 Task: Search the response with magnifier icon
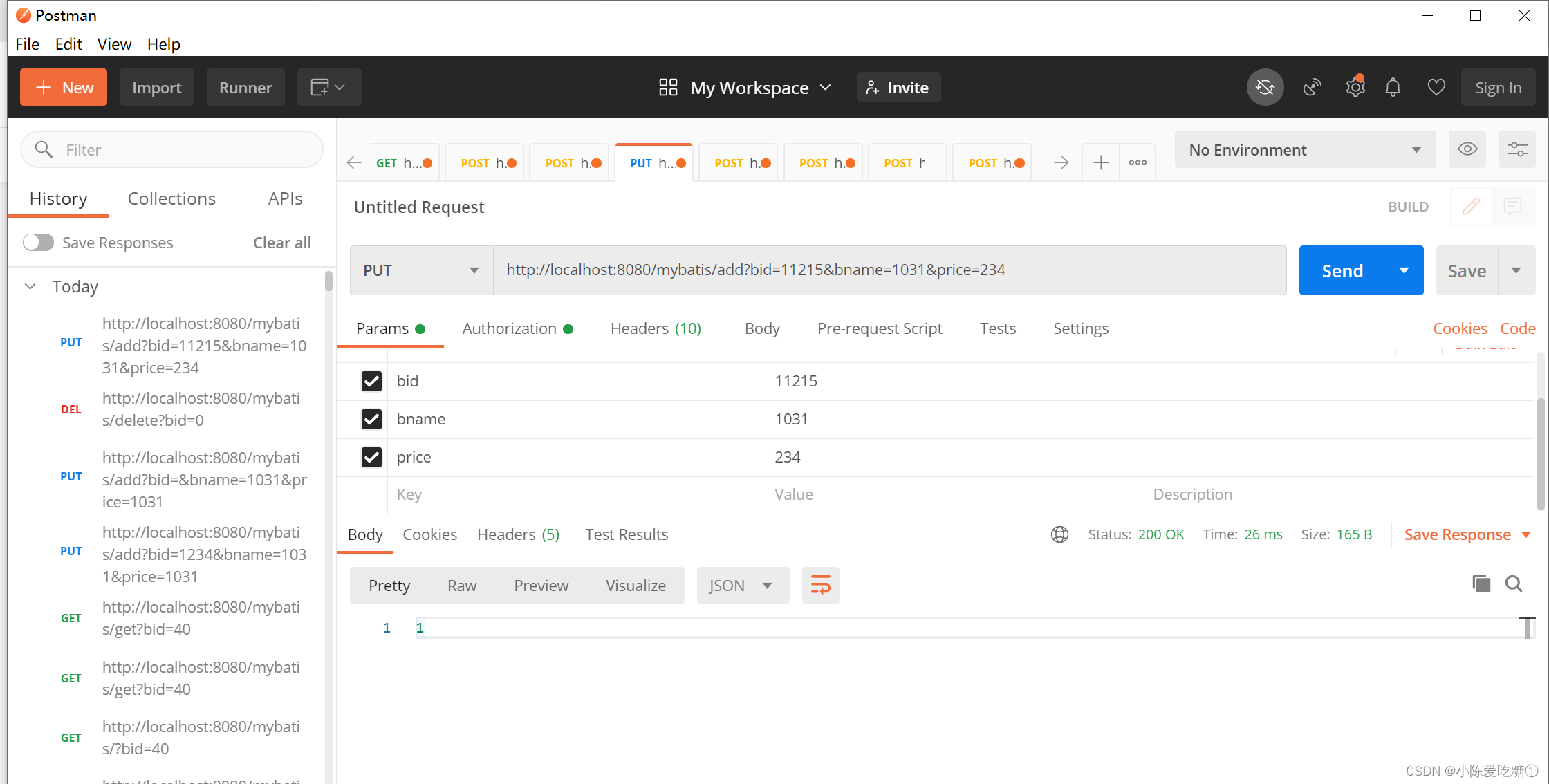click(1514, 584)
